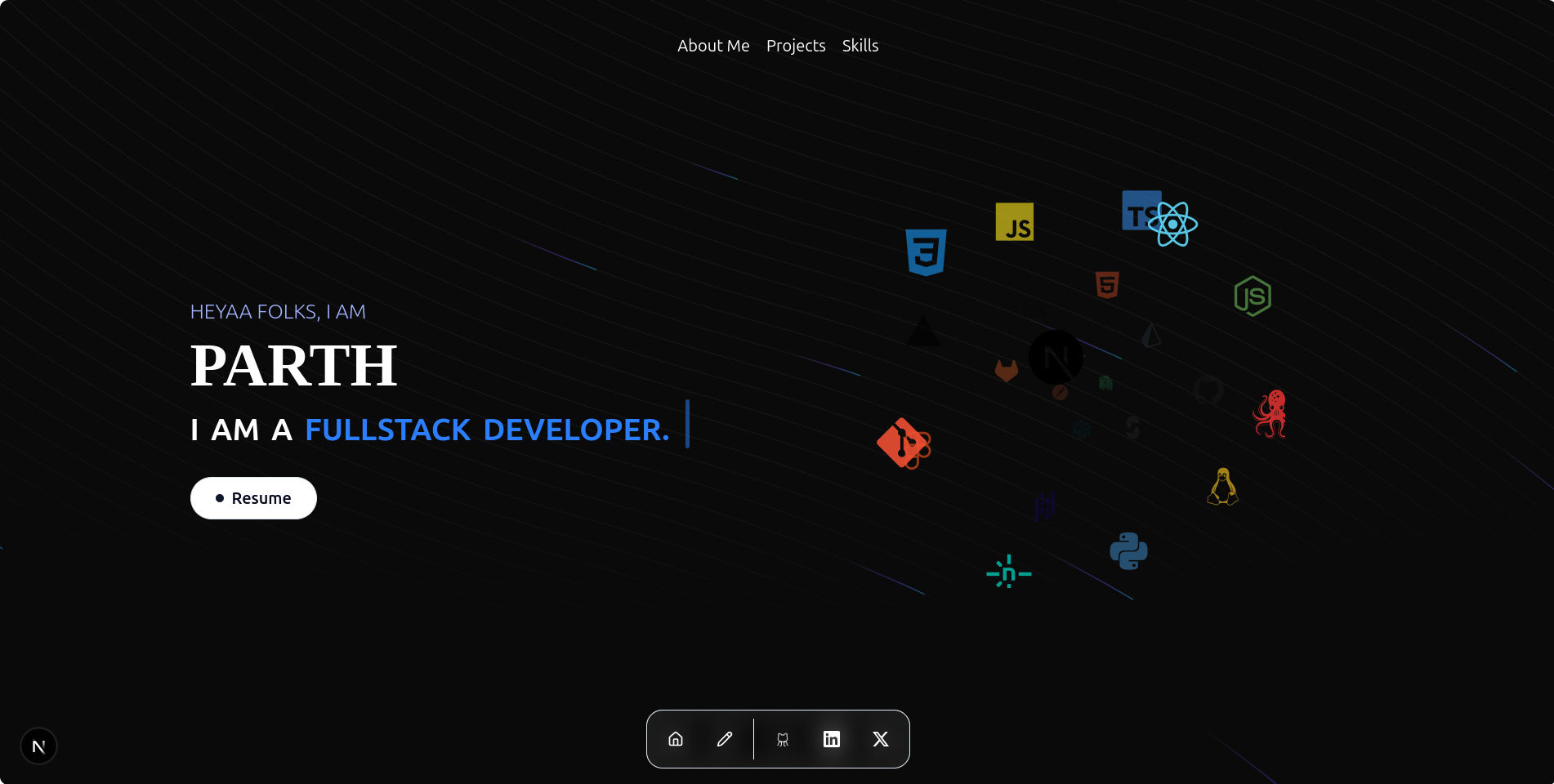Click the home icon in the dock

[676, 739]
